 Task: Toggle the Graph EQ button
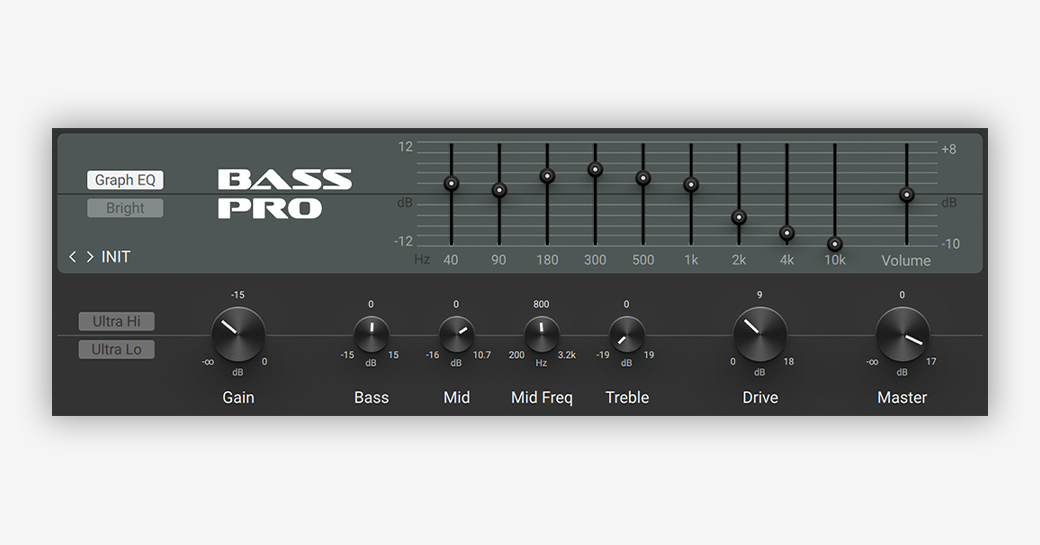point(125,180)
